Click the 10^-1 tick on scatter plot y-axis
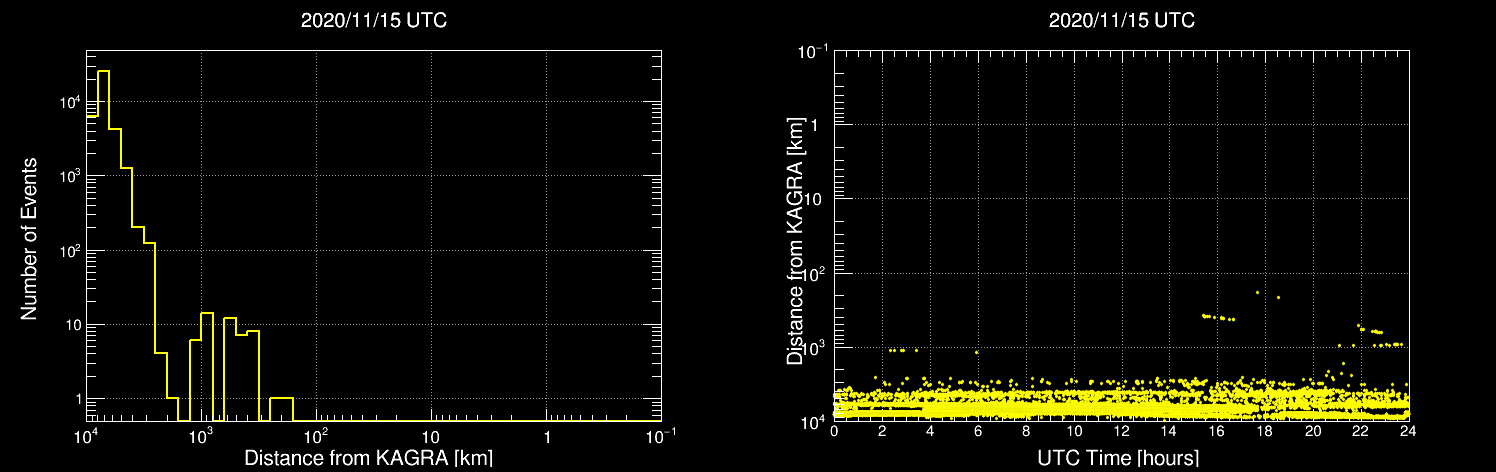This screenshot has height=472, width=1496. coord(811,50)
